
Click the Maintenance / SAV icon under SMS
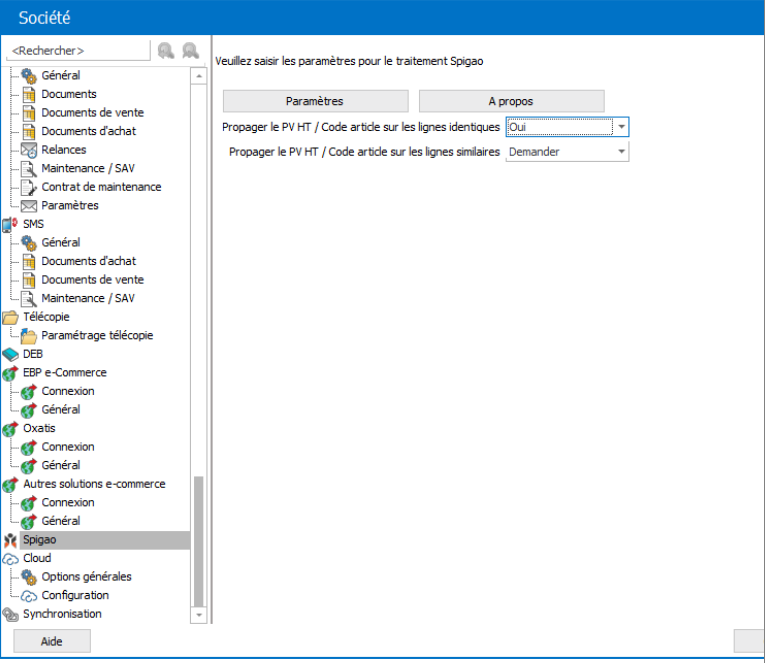29,299
